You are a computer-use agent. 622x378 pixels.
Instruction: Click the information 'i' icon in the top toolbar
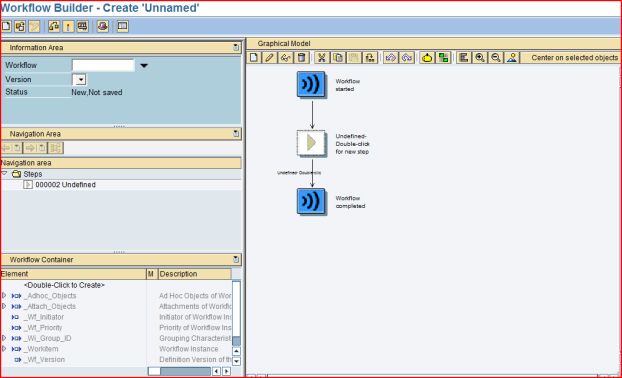pos(68,27)
